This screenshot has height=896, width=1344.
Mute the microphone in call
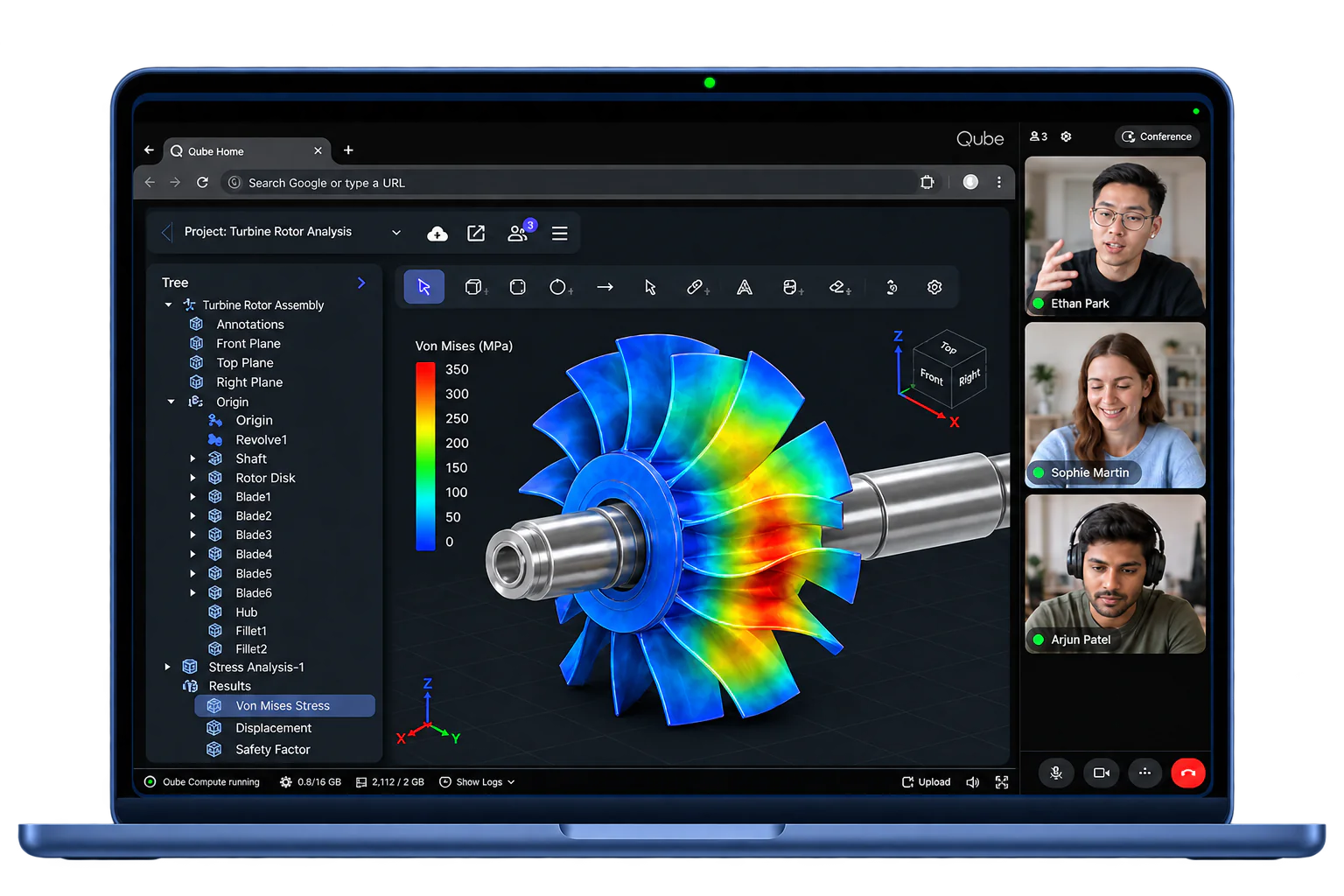coord(1056,773)
